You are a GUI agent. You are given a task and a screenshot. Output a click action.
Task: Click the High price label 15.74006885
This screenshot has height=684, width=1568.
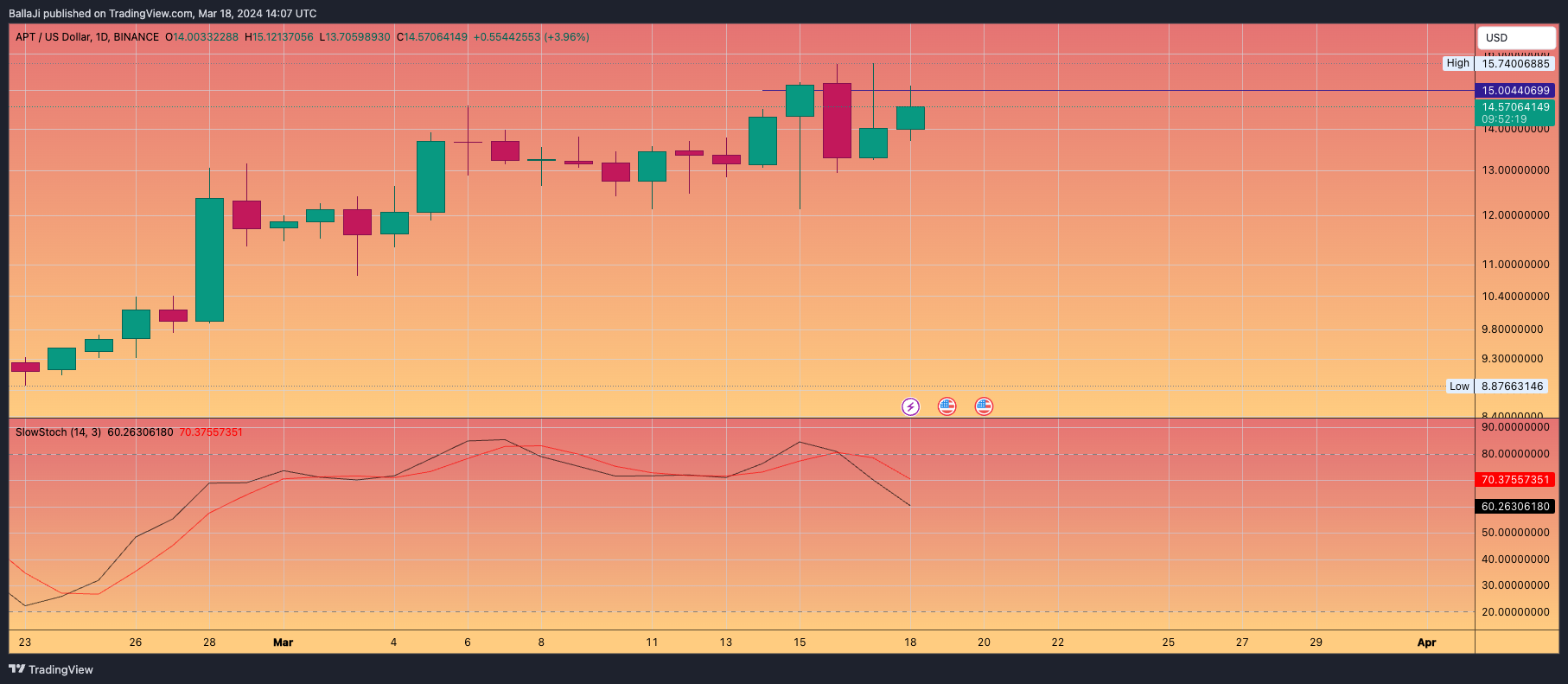(1515, 63)
